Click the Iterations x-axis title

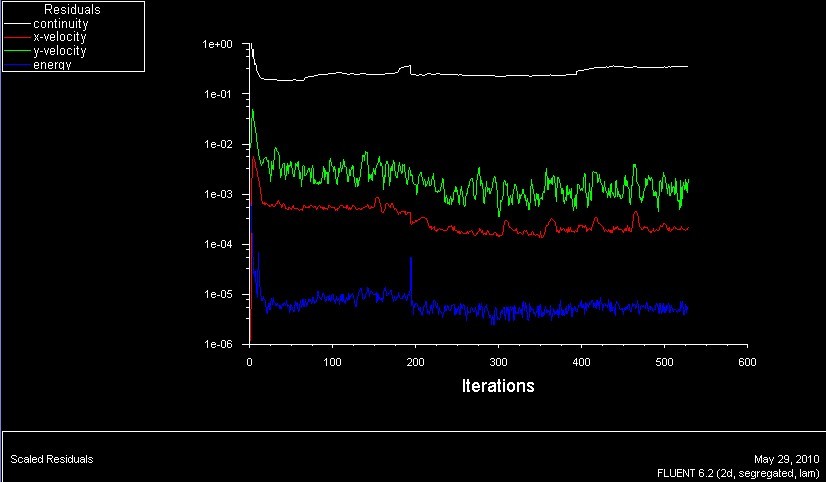497,386
